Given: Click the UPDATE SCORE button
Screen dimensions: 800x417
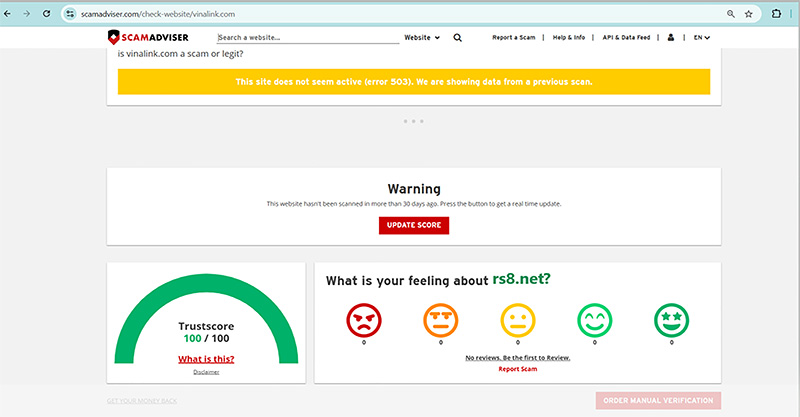Looking at the screenshot, I should [414, 225].
